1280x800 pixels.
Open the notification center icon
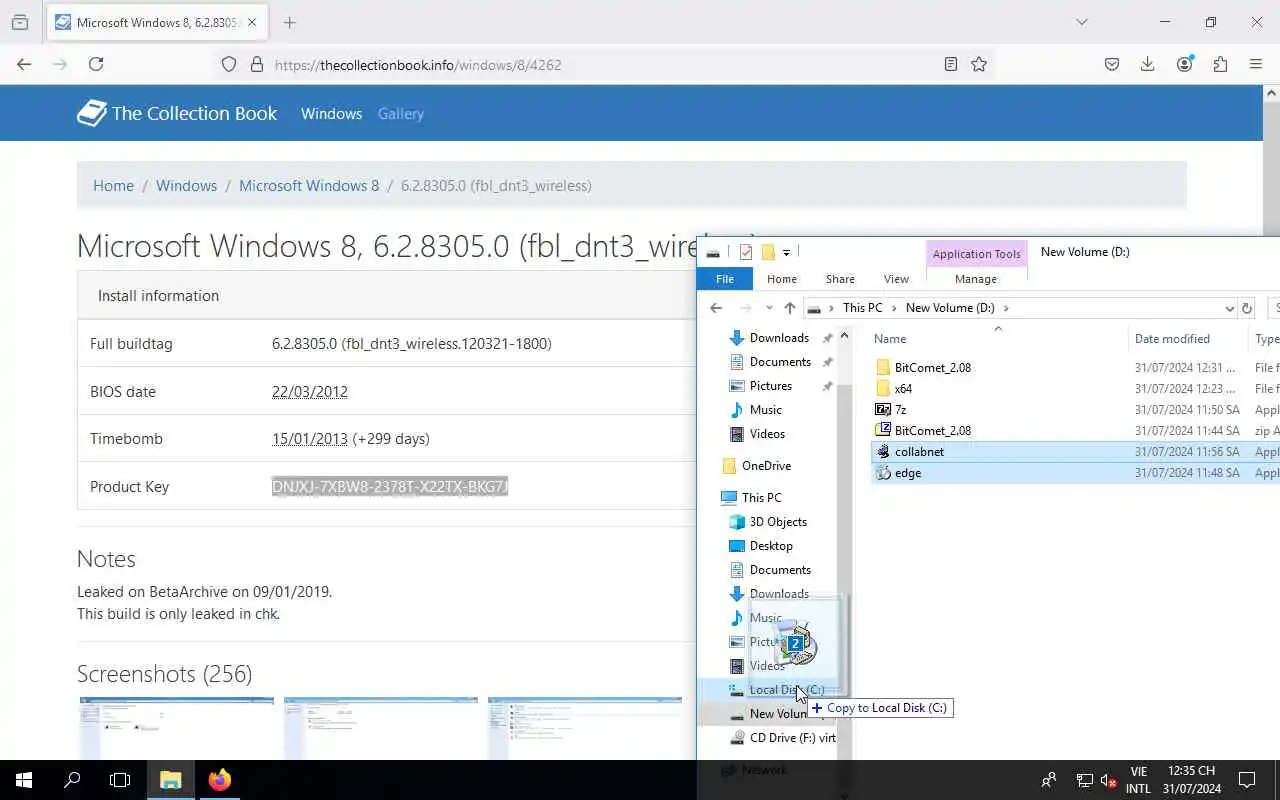click(x=1247, y=780)
